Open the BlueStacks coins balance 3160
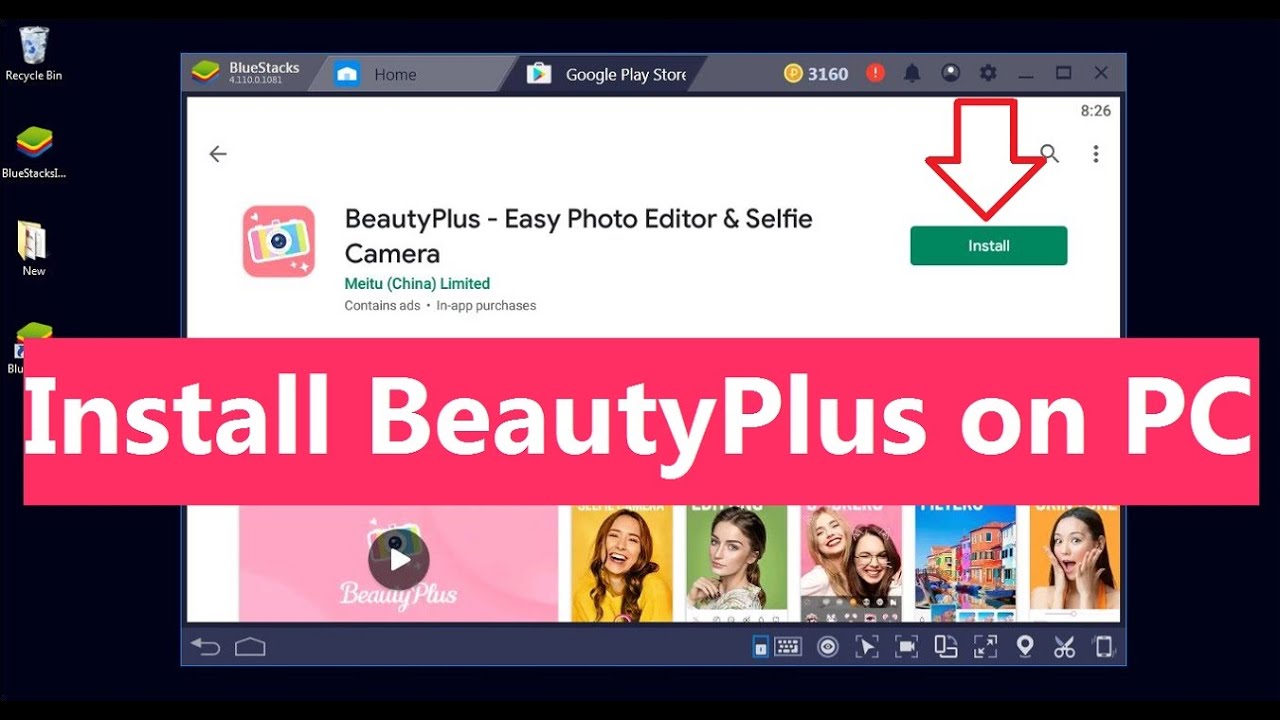The width and height of the screenshot is (1280, 720). point(816,73)
